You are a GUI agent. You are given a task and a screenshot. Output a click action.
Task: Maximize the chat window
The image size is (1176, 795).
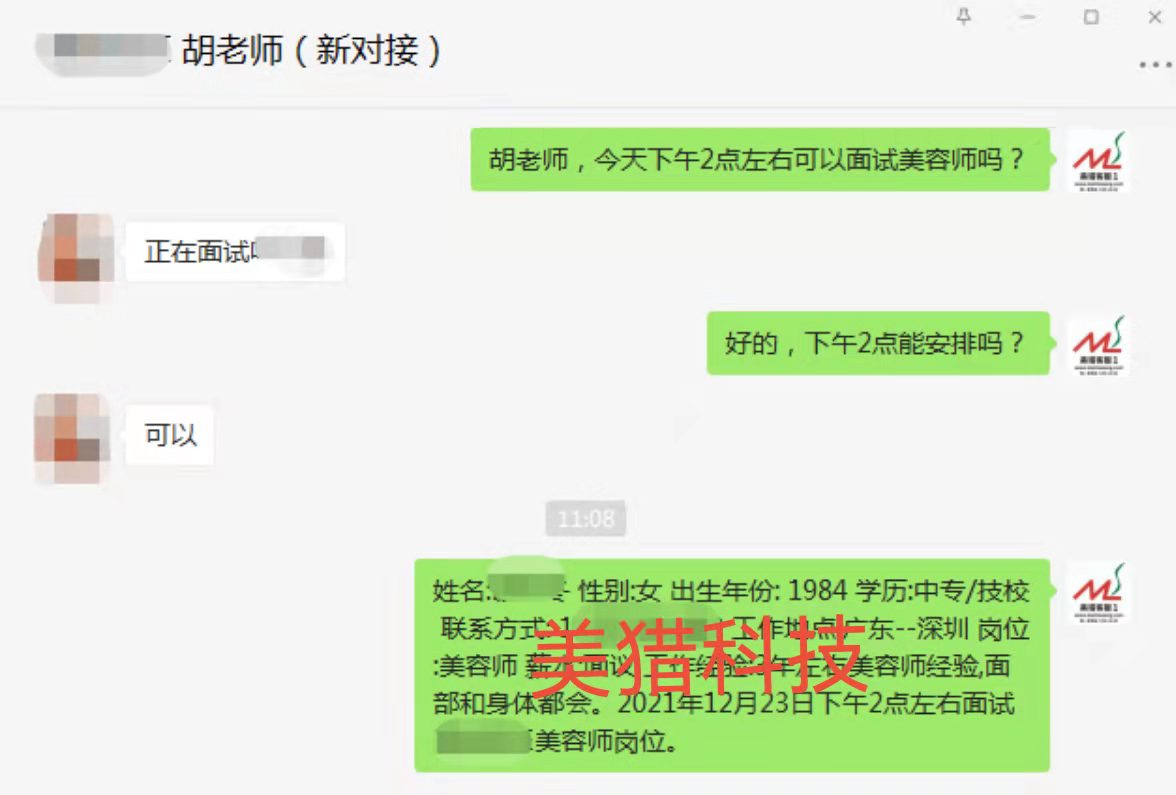coord(1091,16)
